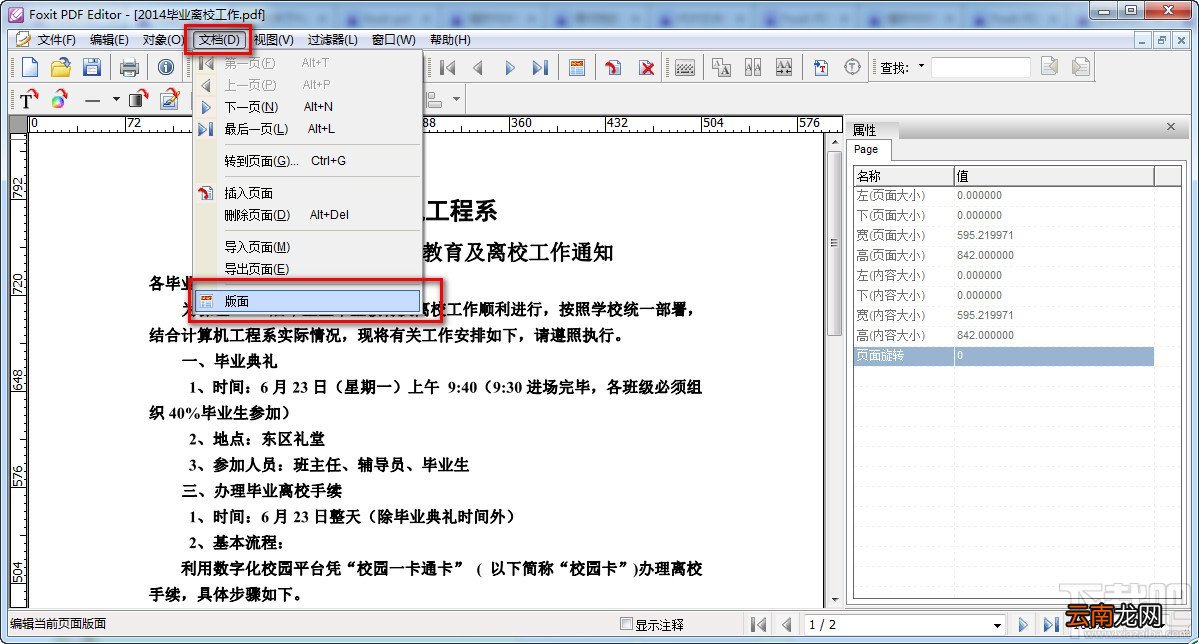
Task: Click the 文档(D) menu
Action: coord(219,40)
